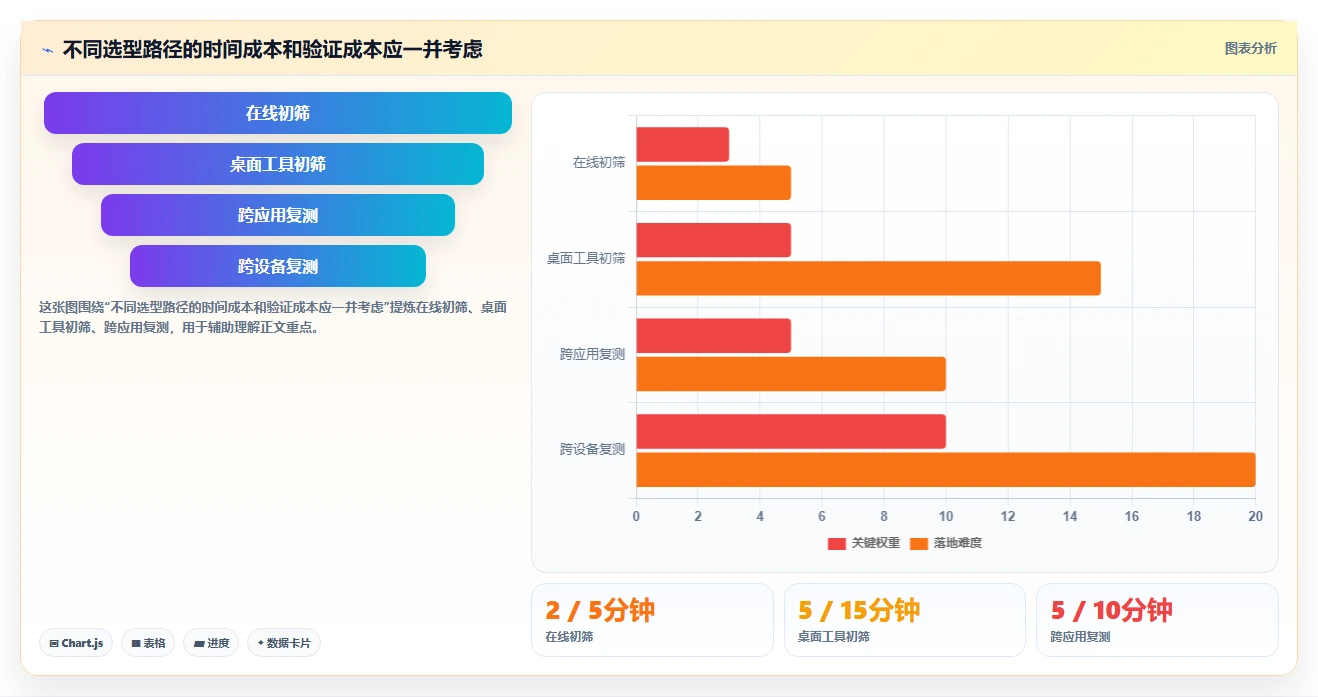Screen dimensions: 1318x697
Task: Click the 表格 tag chip
Action: (148, 643)
